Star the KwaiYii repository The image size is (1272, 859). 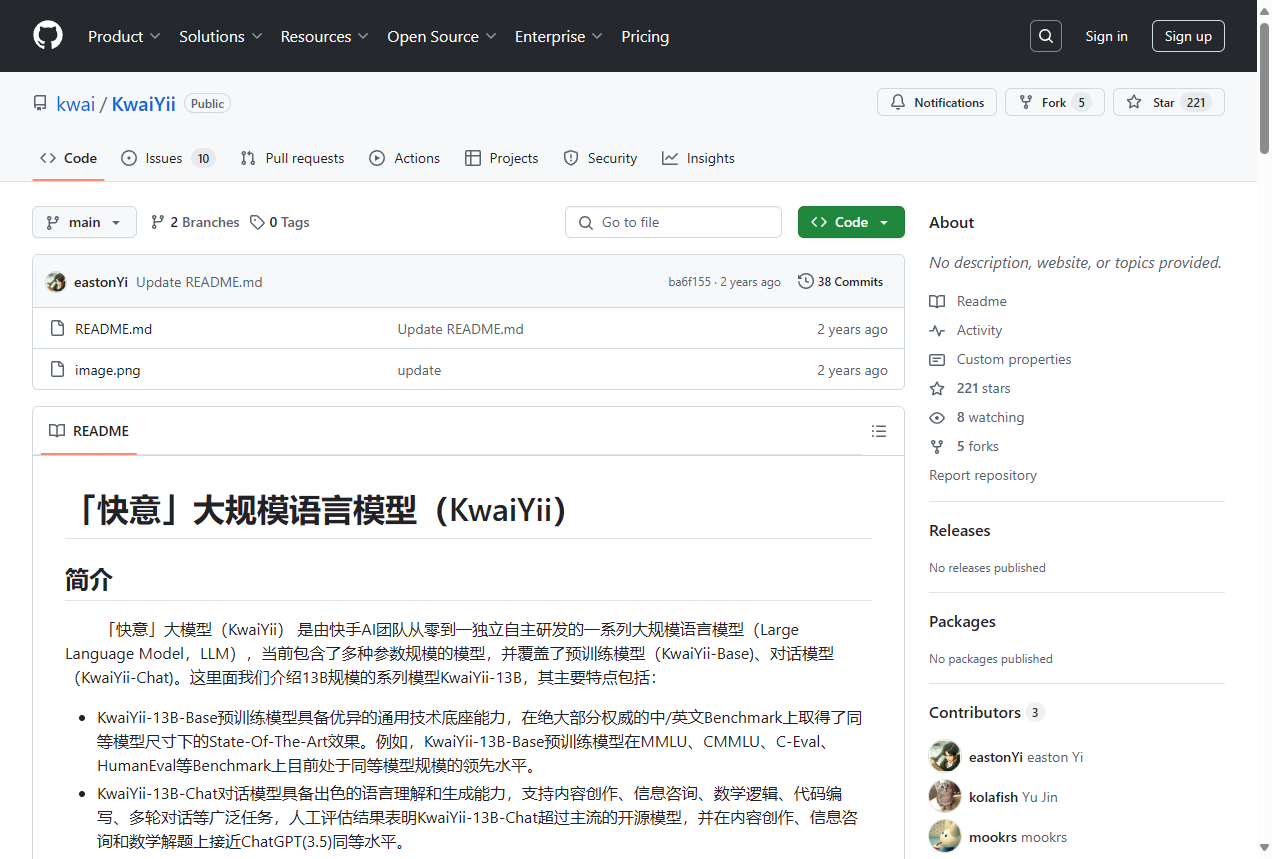point(1167,103)
